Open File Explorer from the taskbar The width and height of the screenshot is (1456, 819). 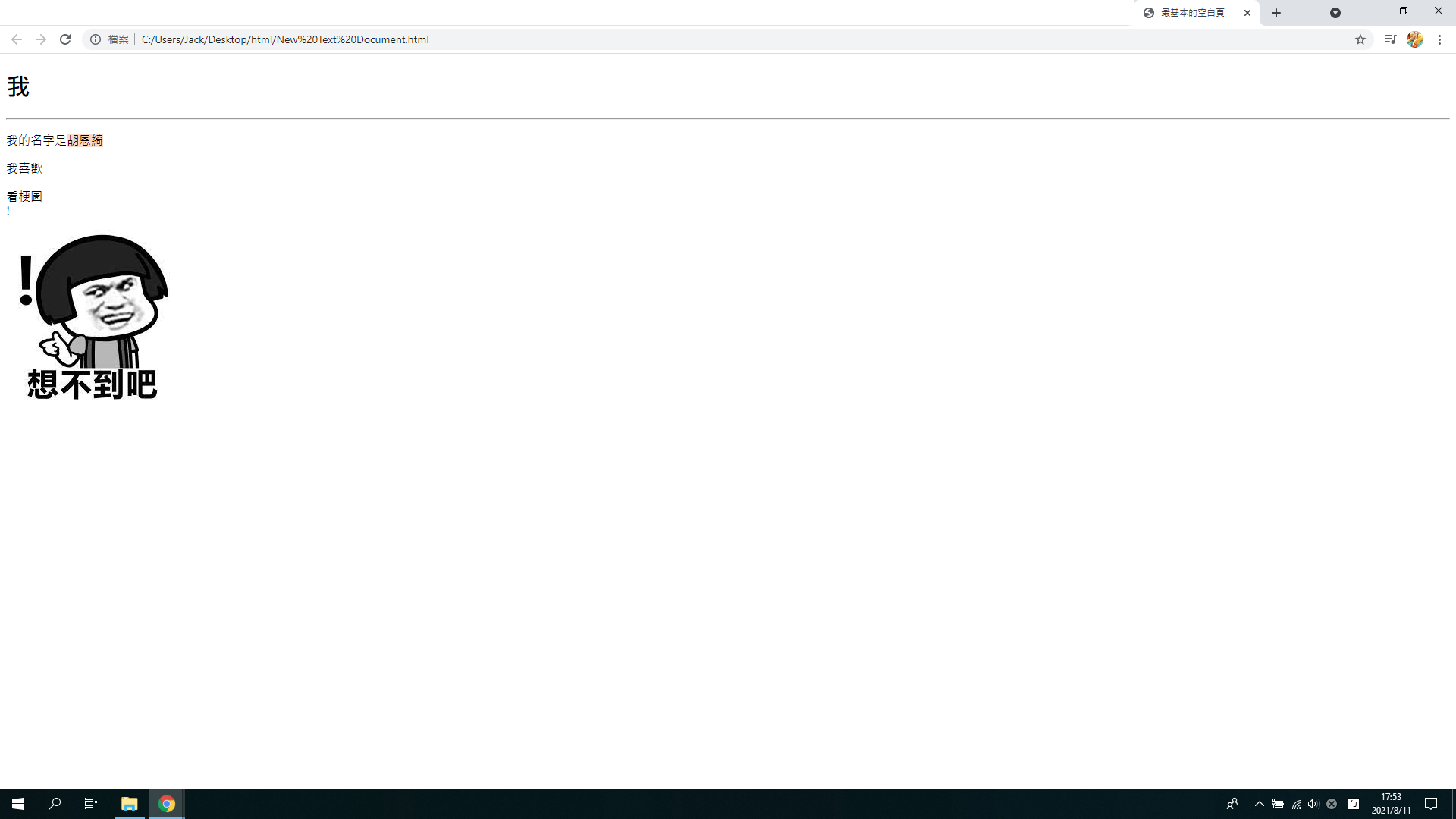[x=129, y=804]
